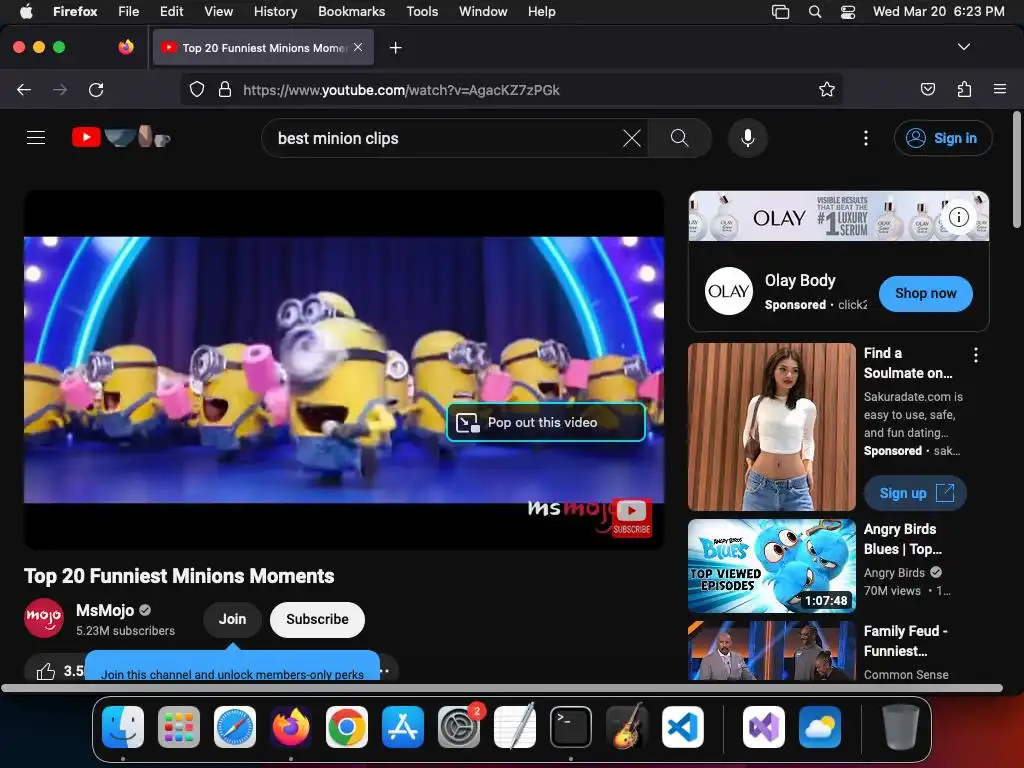Click the vertical page scrollbar
The height and width of the screenshot is (768, 1024).
point(1016,170)
